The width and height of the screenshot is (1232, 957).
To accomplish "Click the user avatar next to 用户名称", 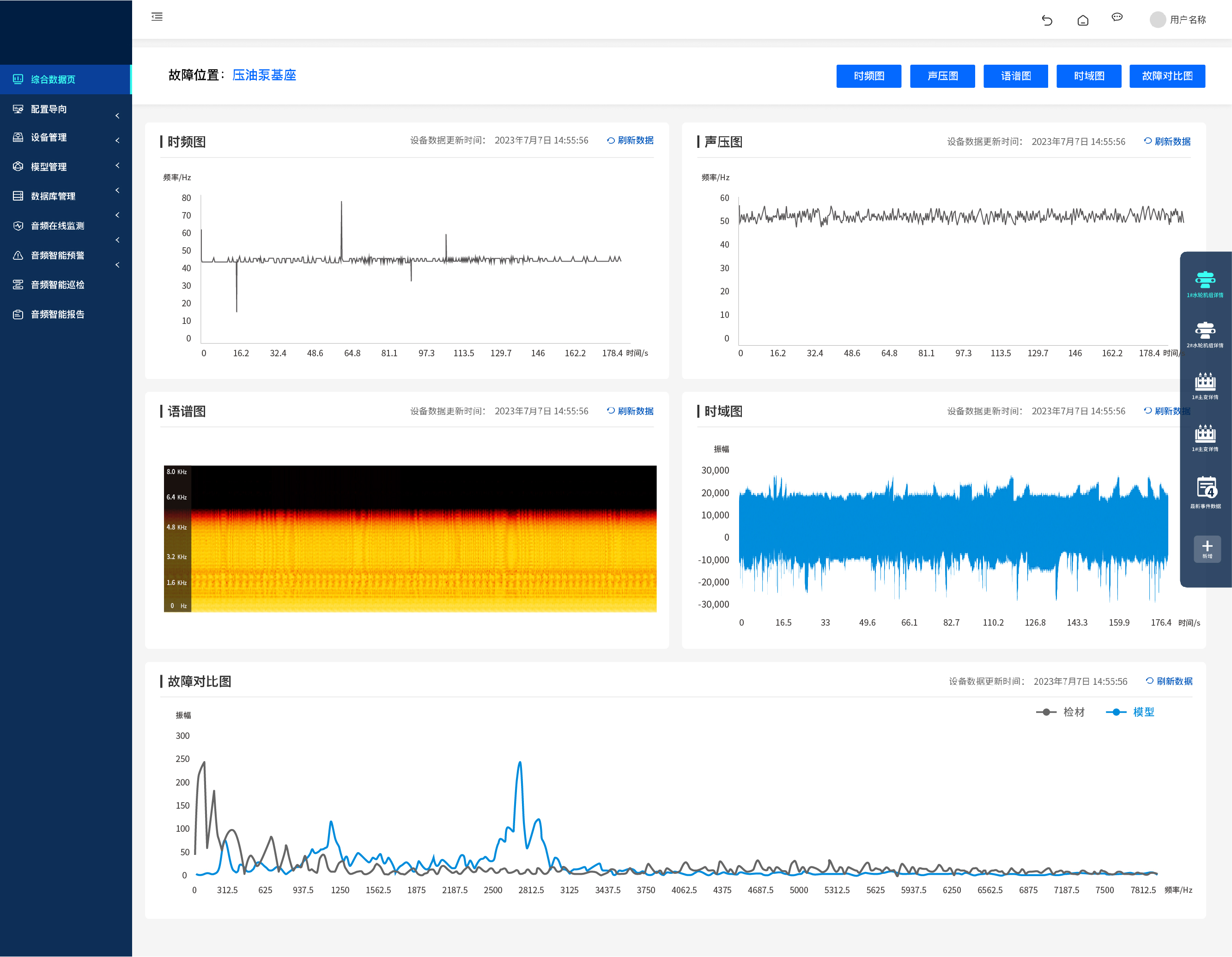I will click(1158, 20).
